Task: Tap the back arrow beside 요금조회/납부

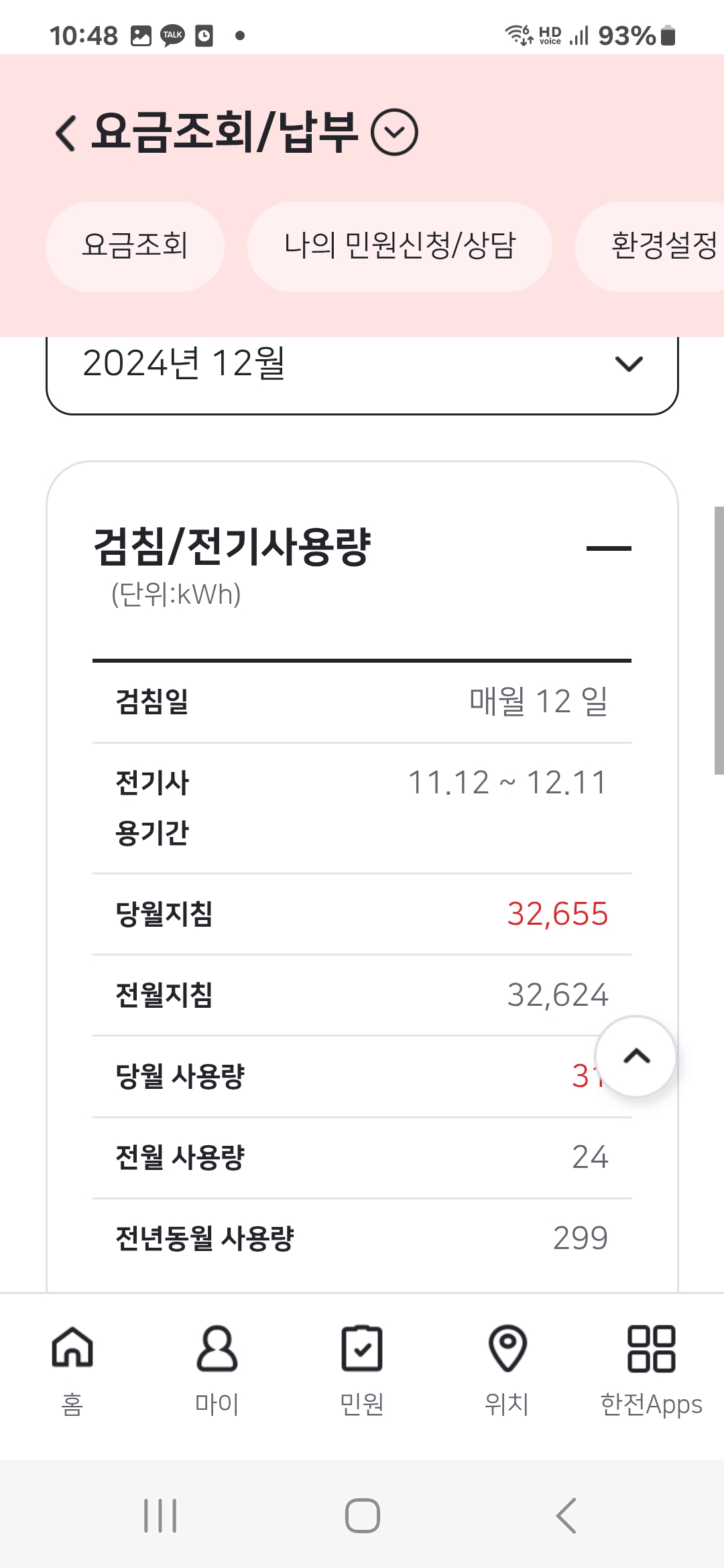Action: [66, 132]
